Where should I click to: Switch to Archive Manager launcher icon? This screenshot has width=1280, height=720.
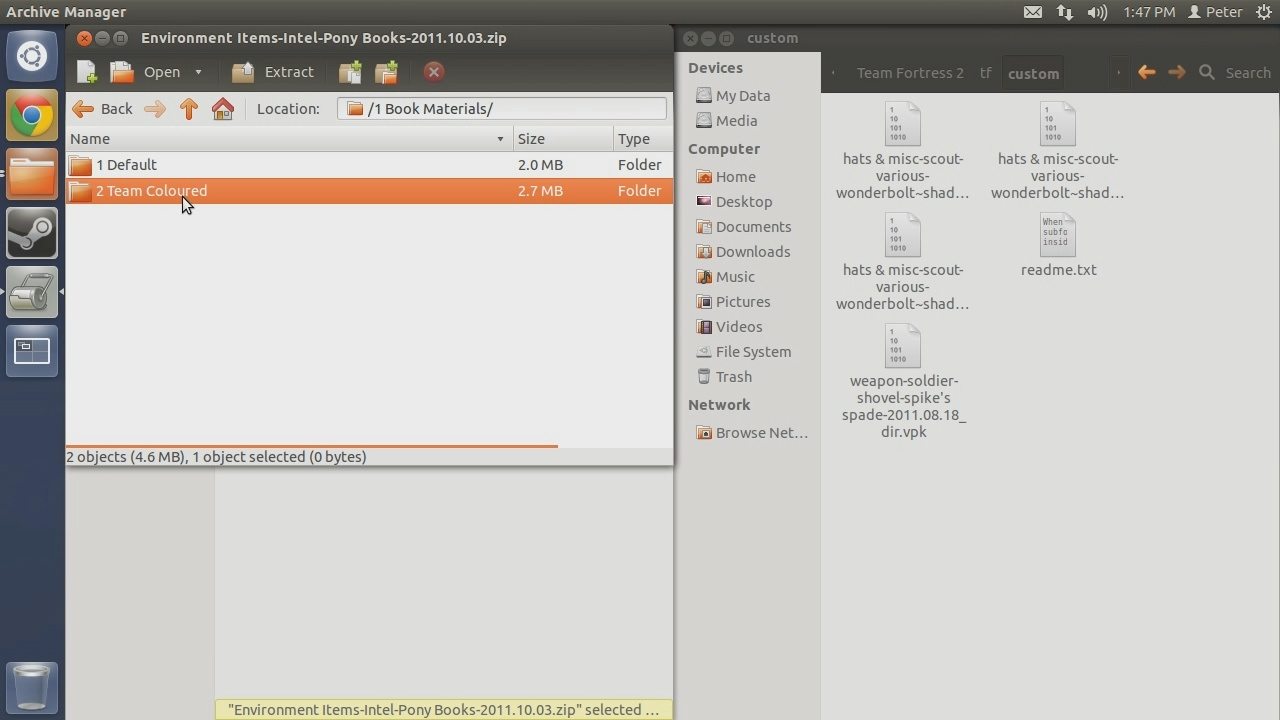point(32,292)
